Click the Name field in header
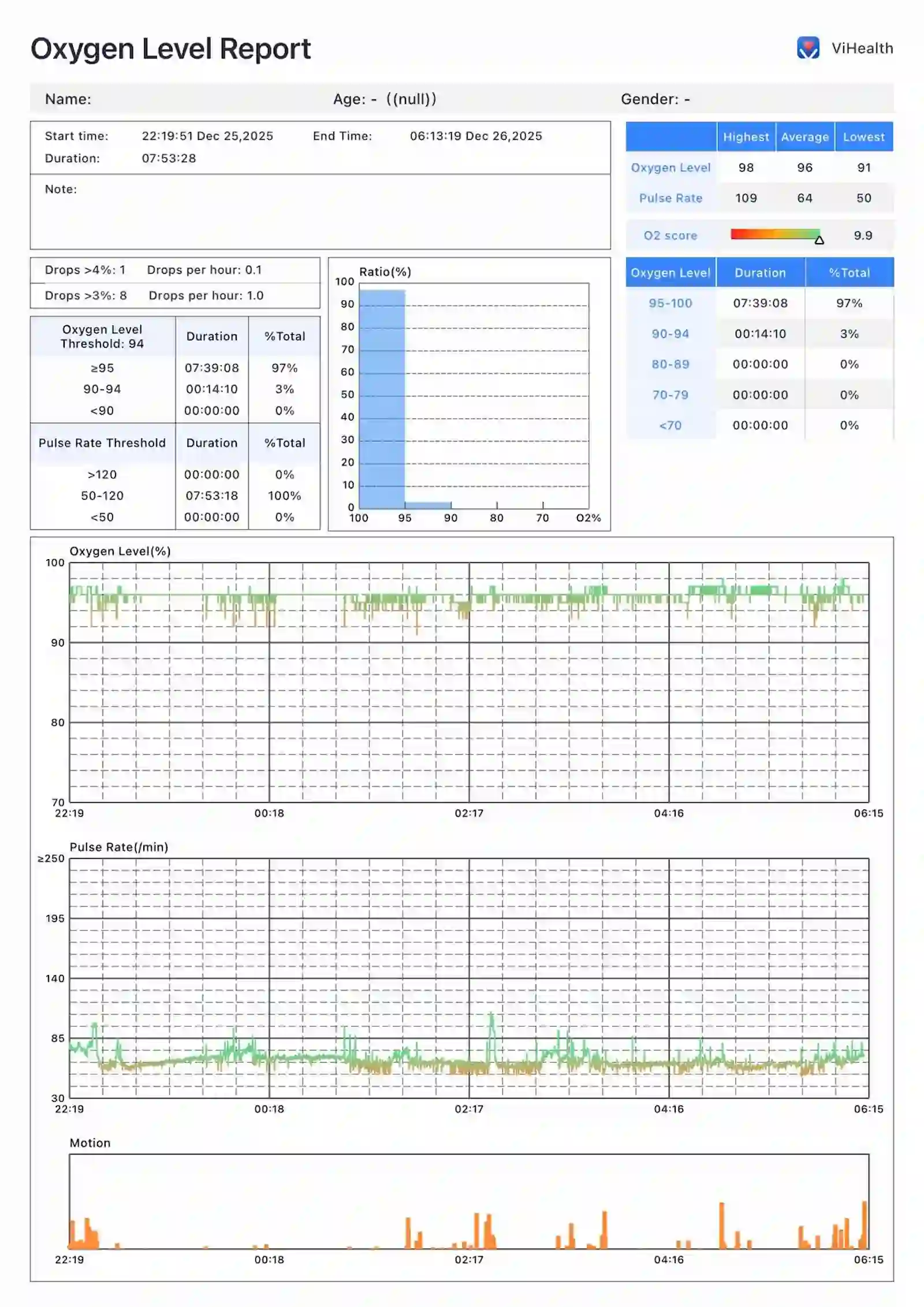 [68, 99]
